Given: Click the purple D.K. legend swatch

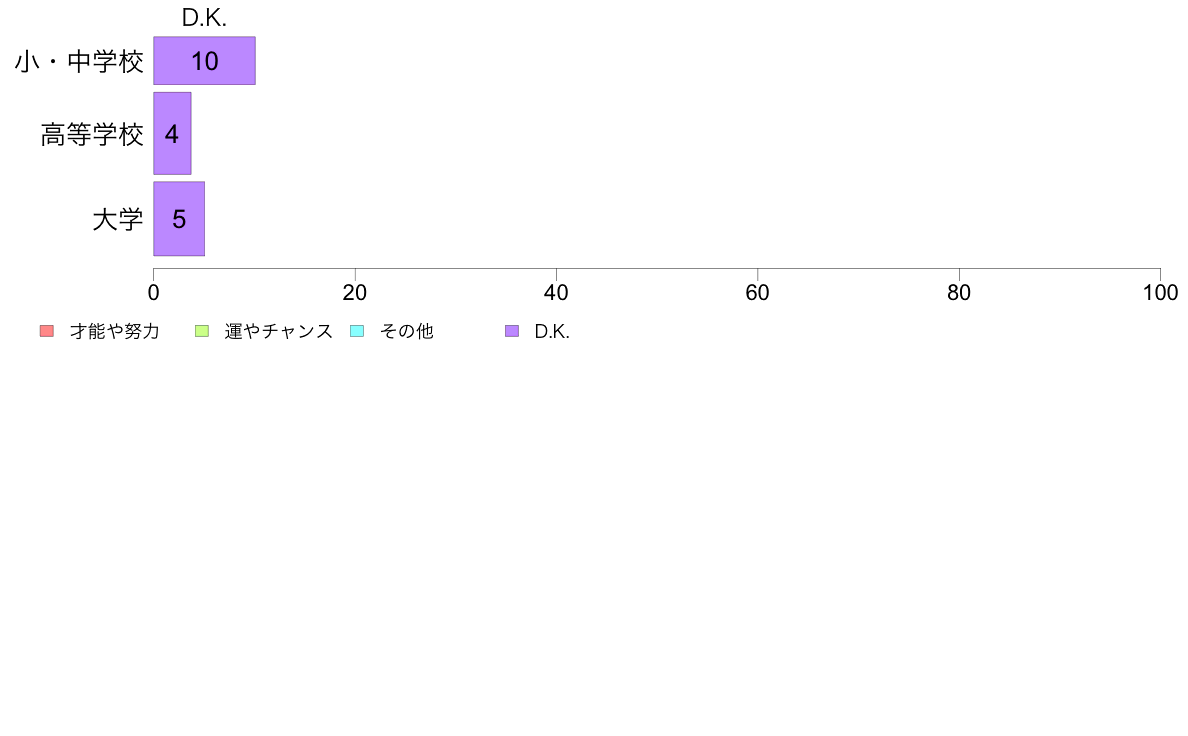Looking at the screenshot, I should [x=512, y=331].
